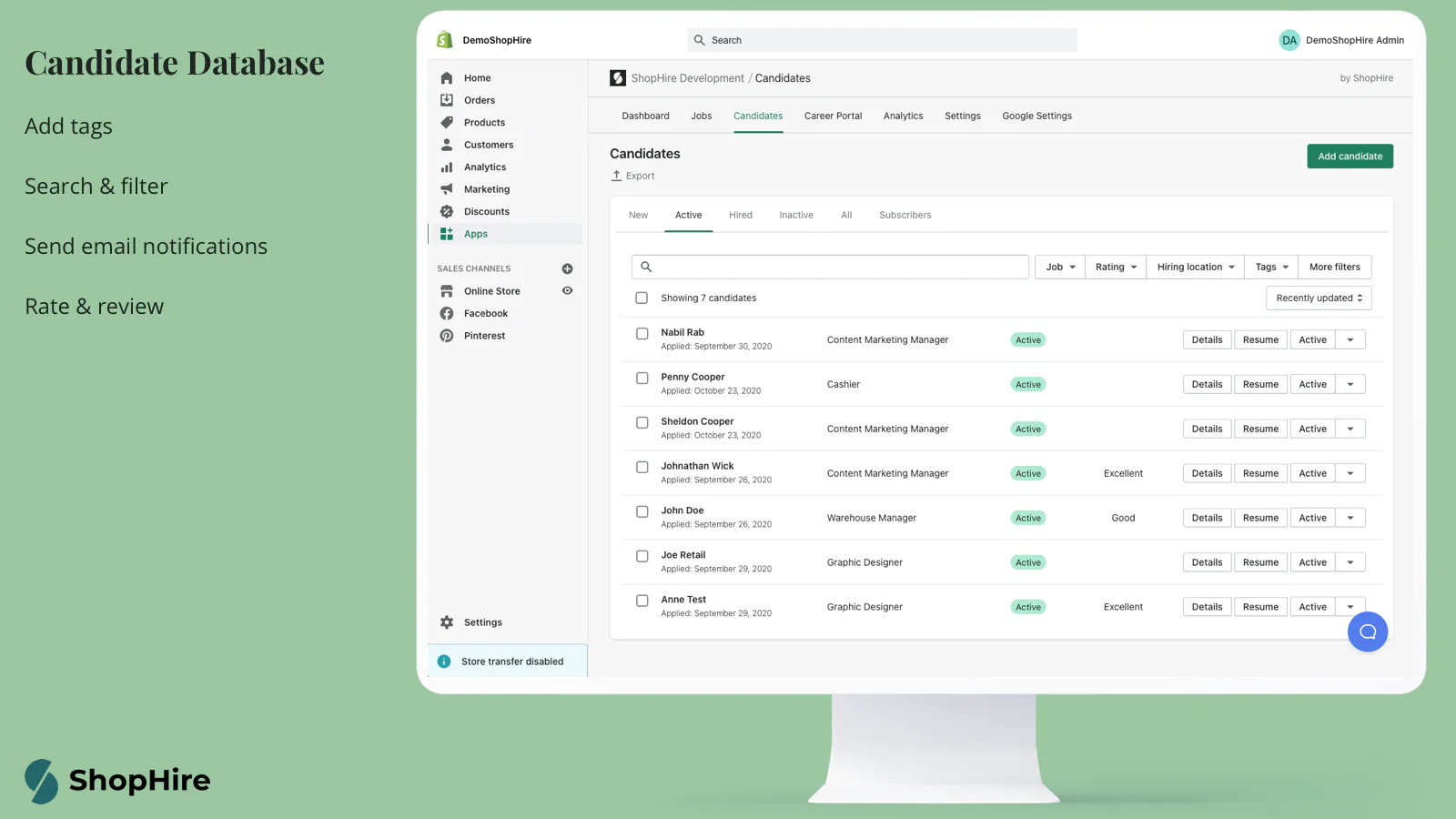
Task: Open the app Analytics tab
Action: (903, 116)
